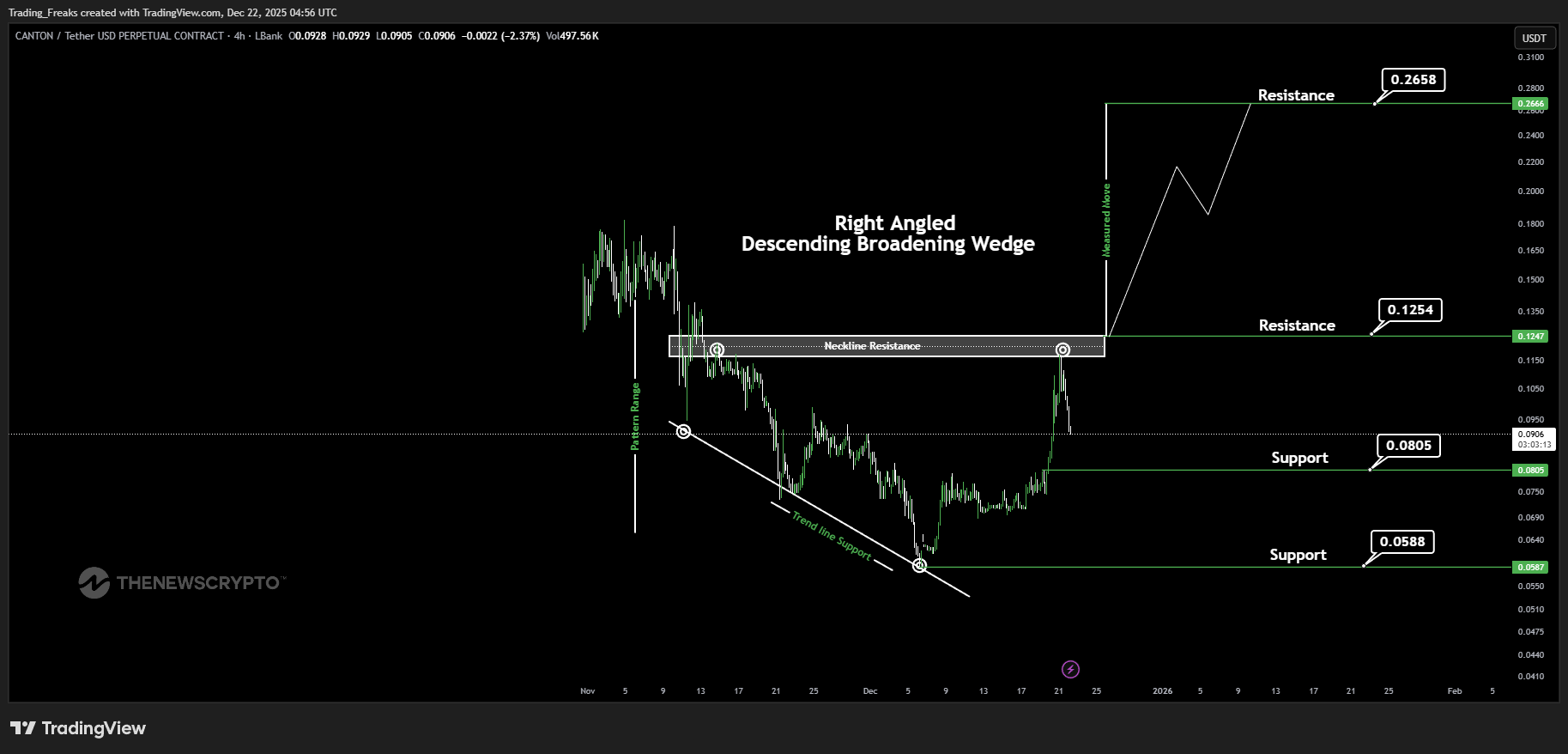Select circle marker at neckline's right end
1568x754 pixels.
[1062, 350]
